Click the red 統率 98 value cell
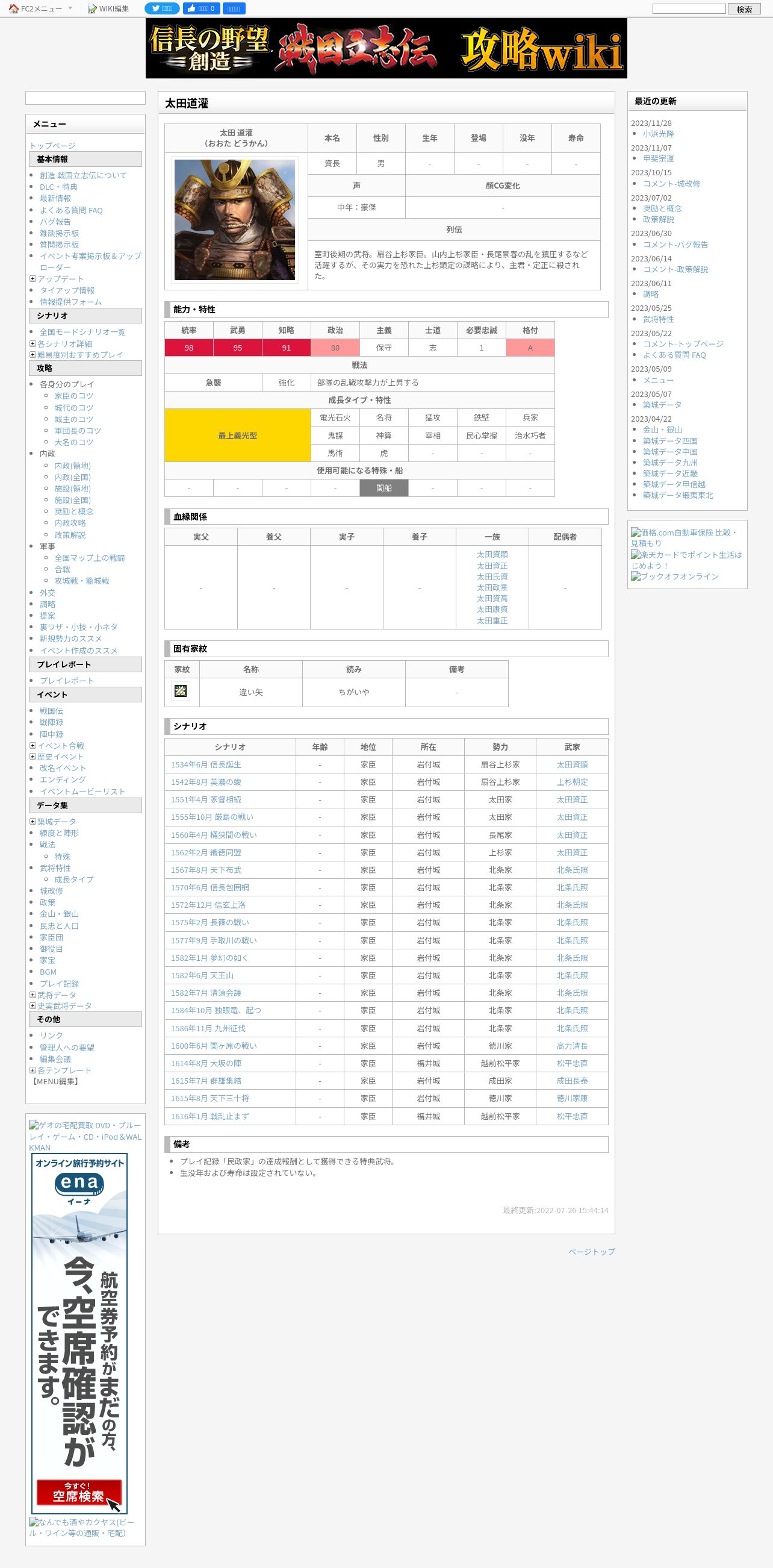773x1568 pixels. point(189,348)
